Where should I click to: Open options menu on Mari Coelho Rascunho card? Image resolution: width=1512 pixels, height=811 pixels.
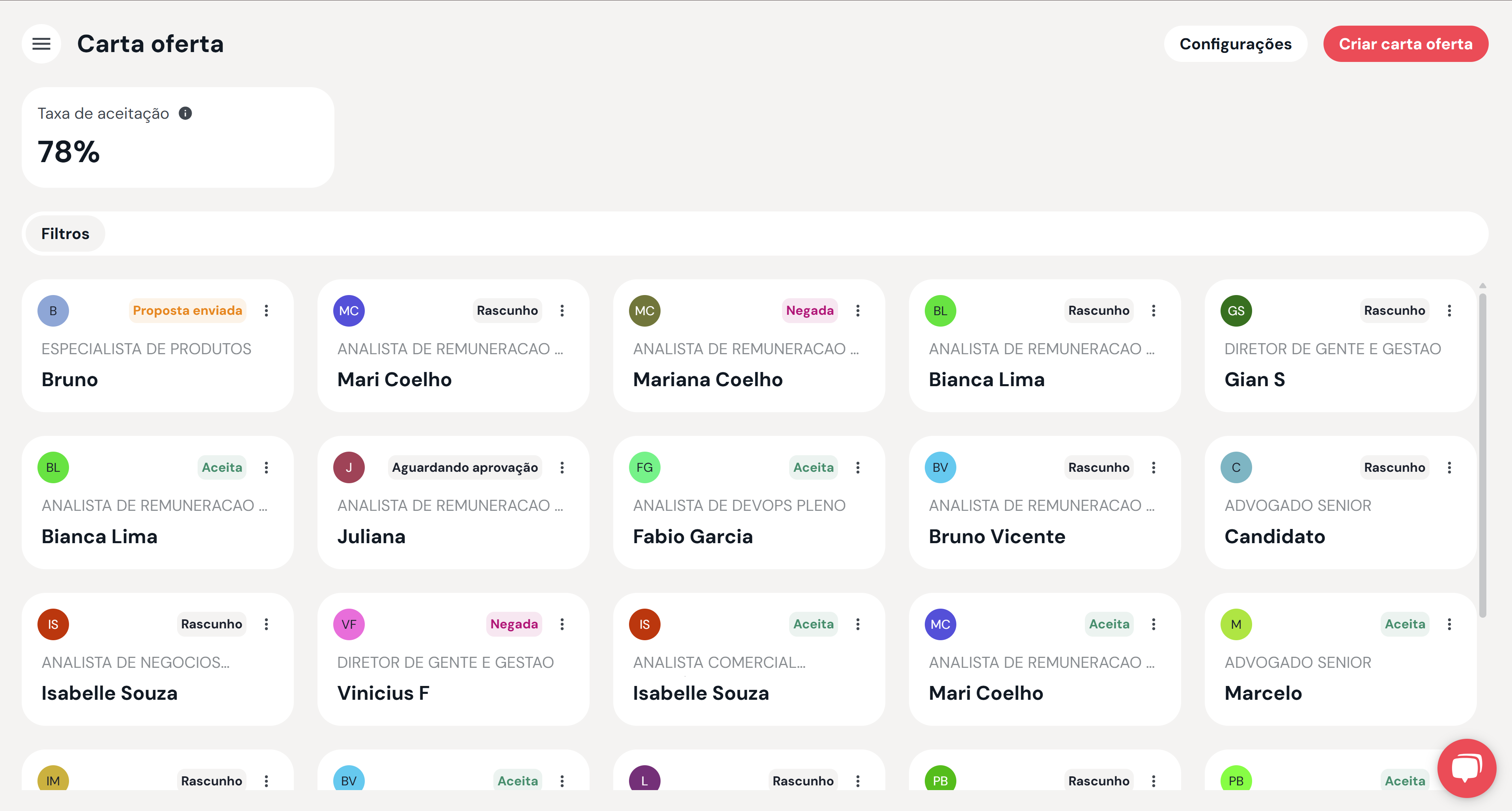[562, 311]
